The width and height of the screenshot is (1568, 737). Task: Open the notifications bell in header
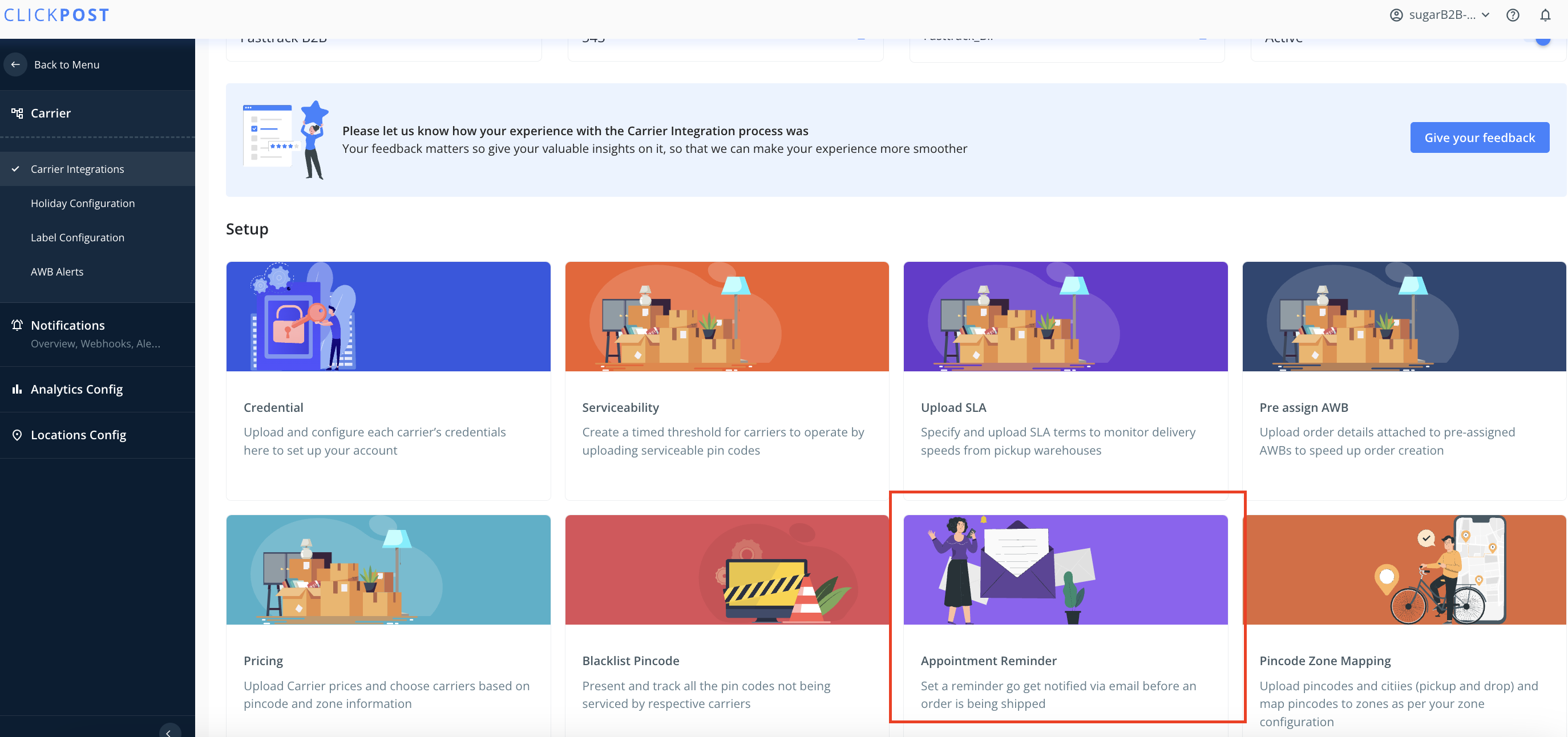click(x=1545, y=15)
